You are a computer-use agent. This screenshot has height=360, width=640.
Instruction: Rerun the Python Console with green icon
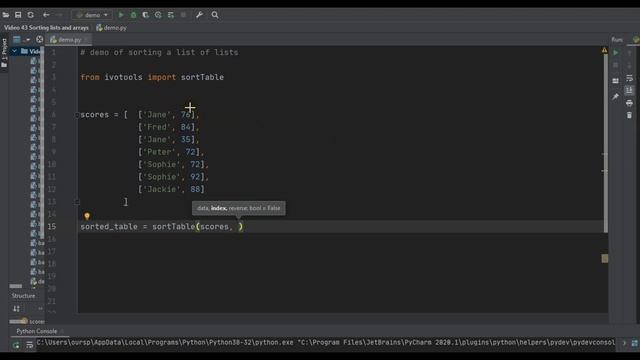click(x=16, y=345)
